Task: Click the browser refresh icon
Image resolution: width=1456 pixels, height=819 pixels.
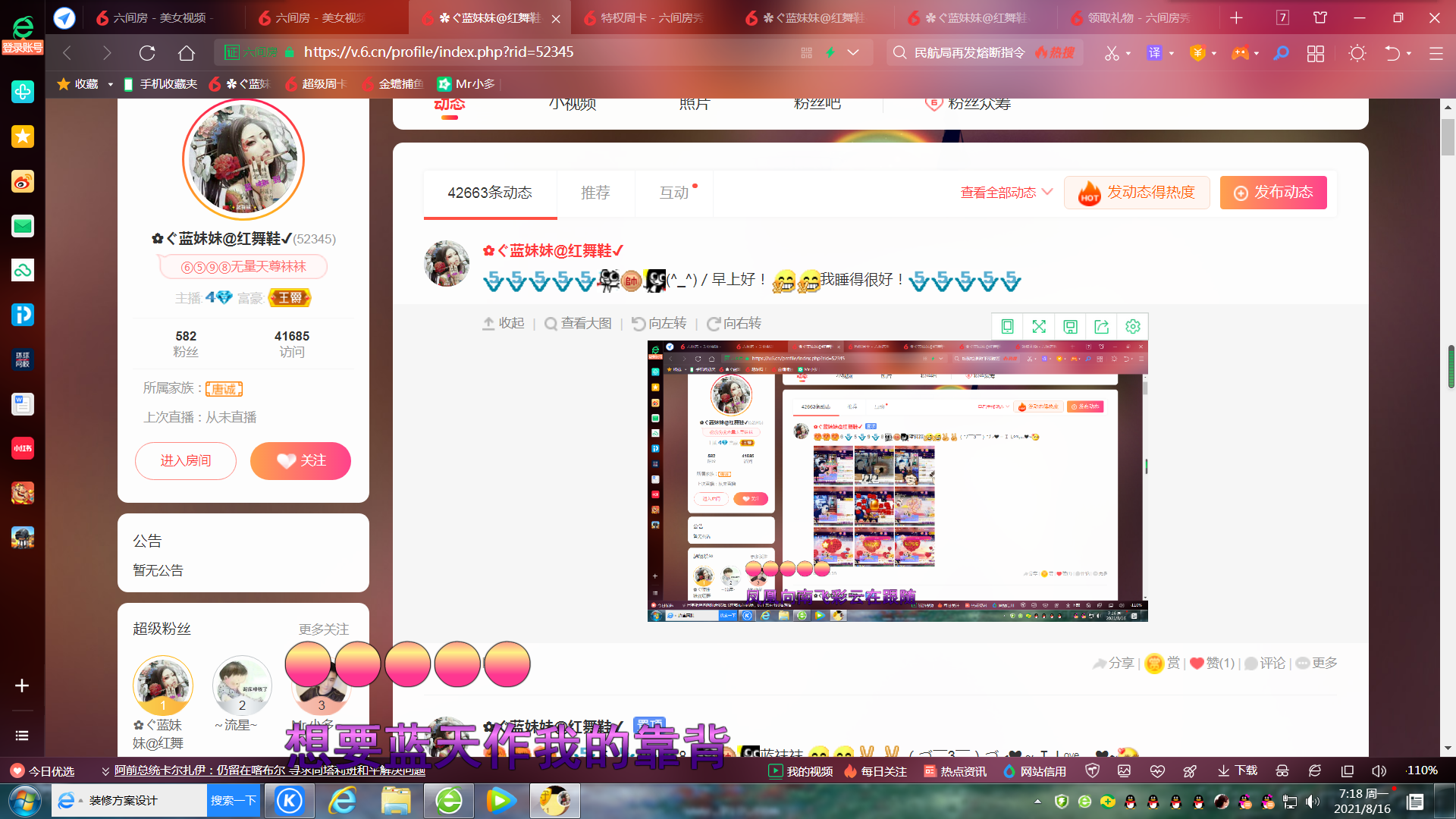Action: coord(147,53)
